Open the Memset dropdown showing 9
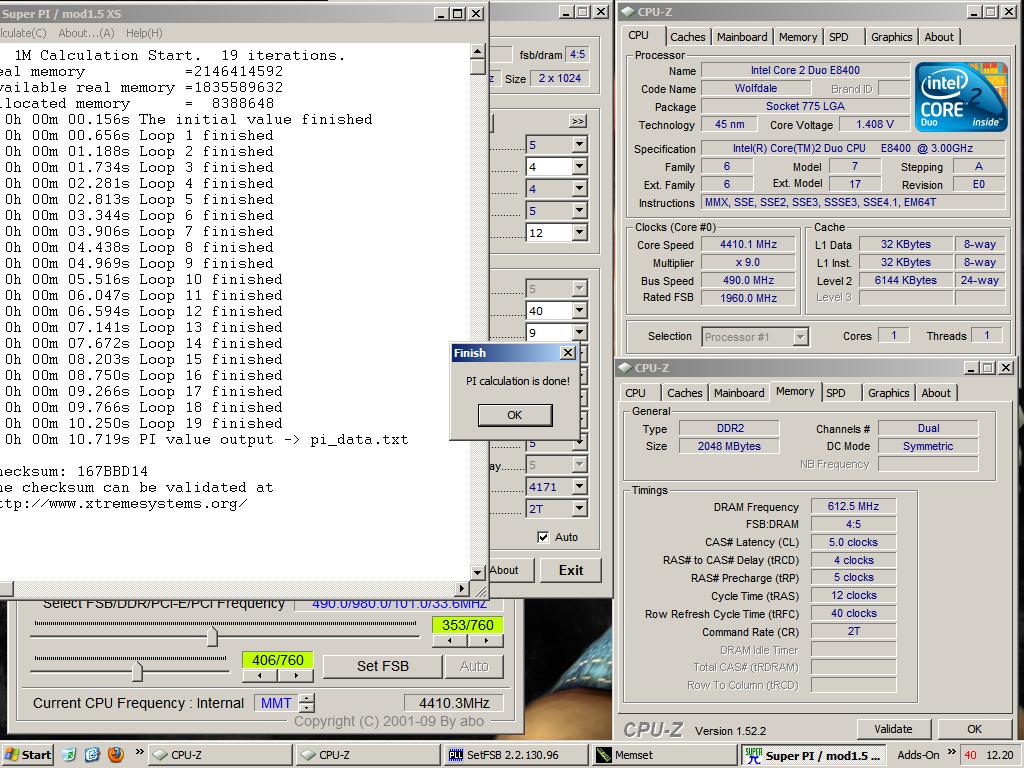The width and height of the screenshot is (1024, 768). 579,332
